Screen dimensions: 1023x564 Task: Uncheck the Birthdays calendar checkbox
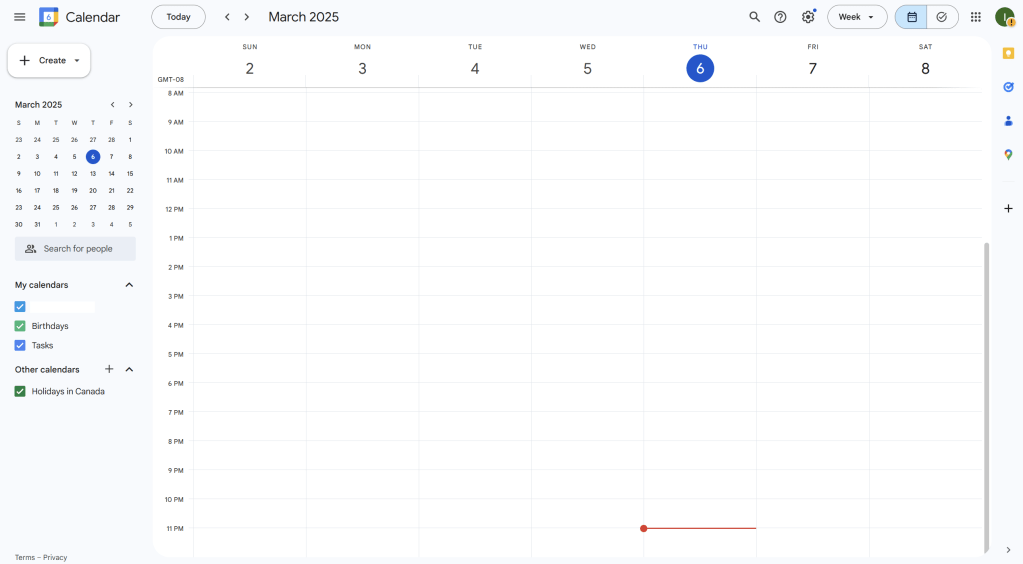20,326
